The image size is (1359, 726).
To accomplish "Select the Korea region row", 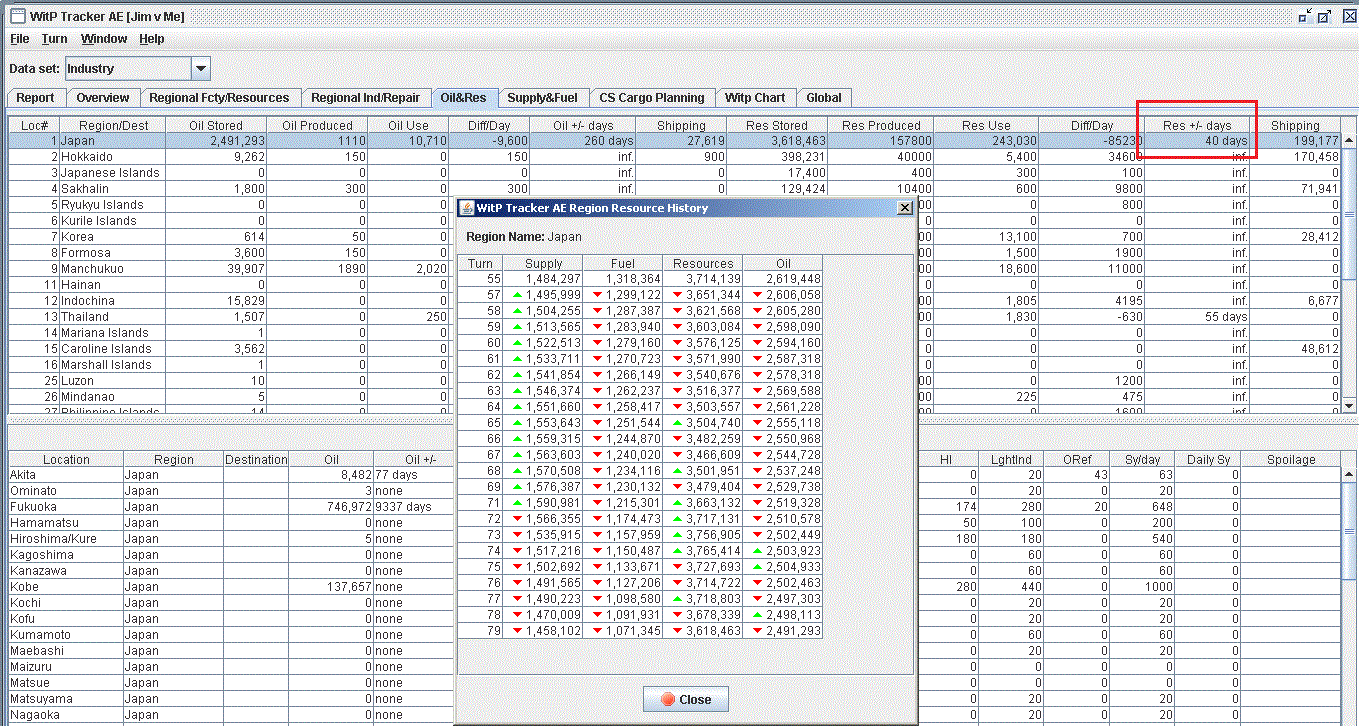I will 675,237.
